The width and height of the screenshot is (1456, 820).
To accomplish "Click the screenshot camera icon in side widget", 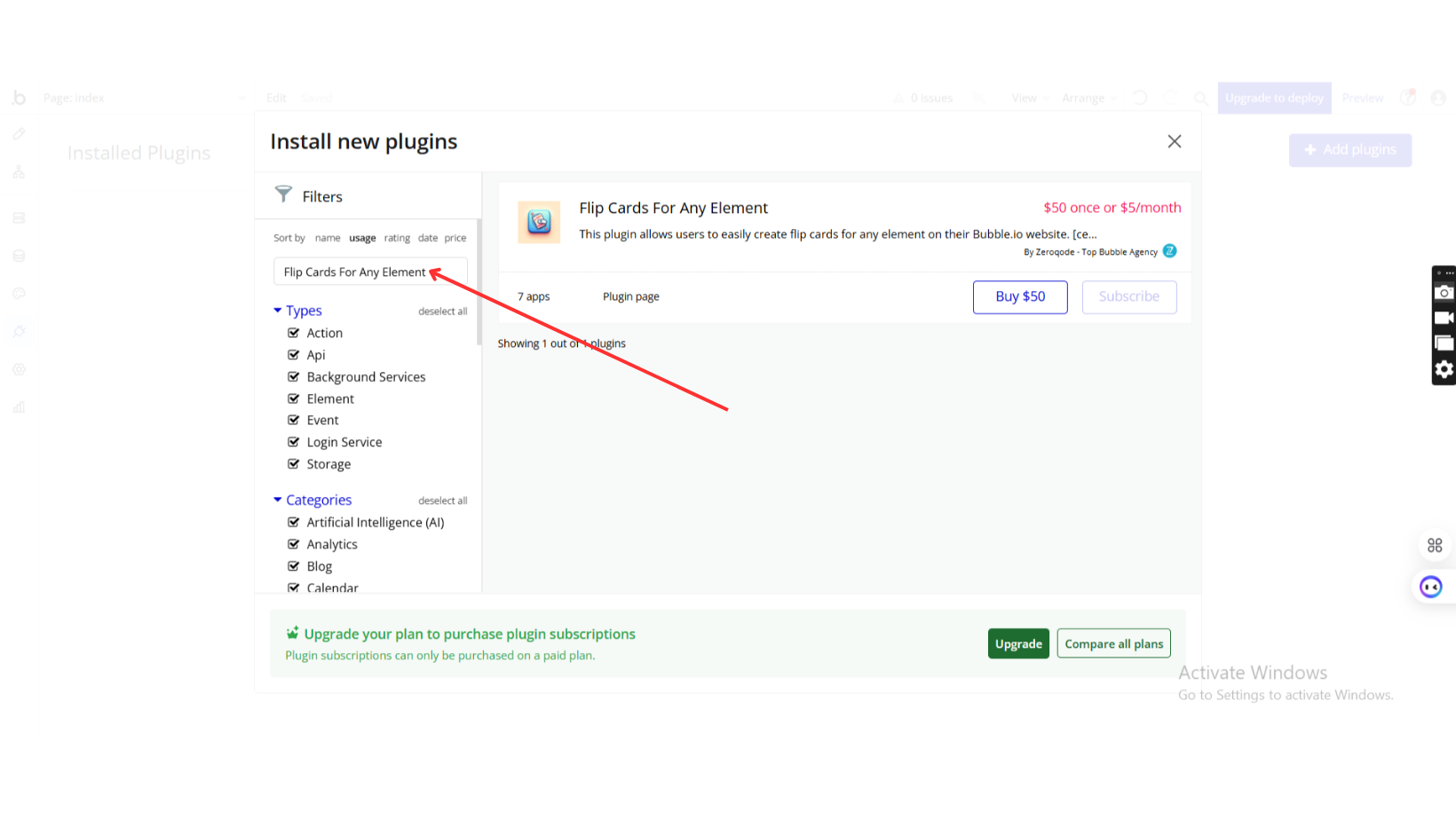I will pos(1444,292).
